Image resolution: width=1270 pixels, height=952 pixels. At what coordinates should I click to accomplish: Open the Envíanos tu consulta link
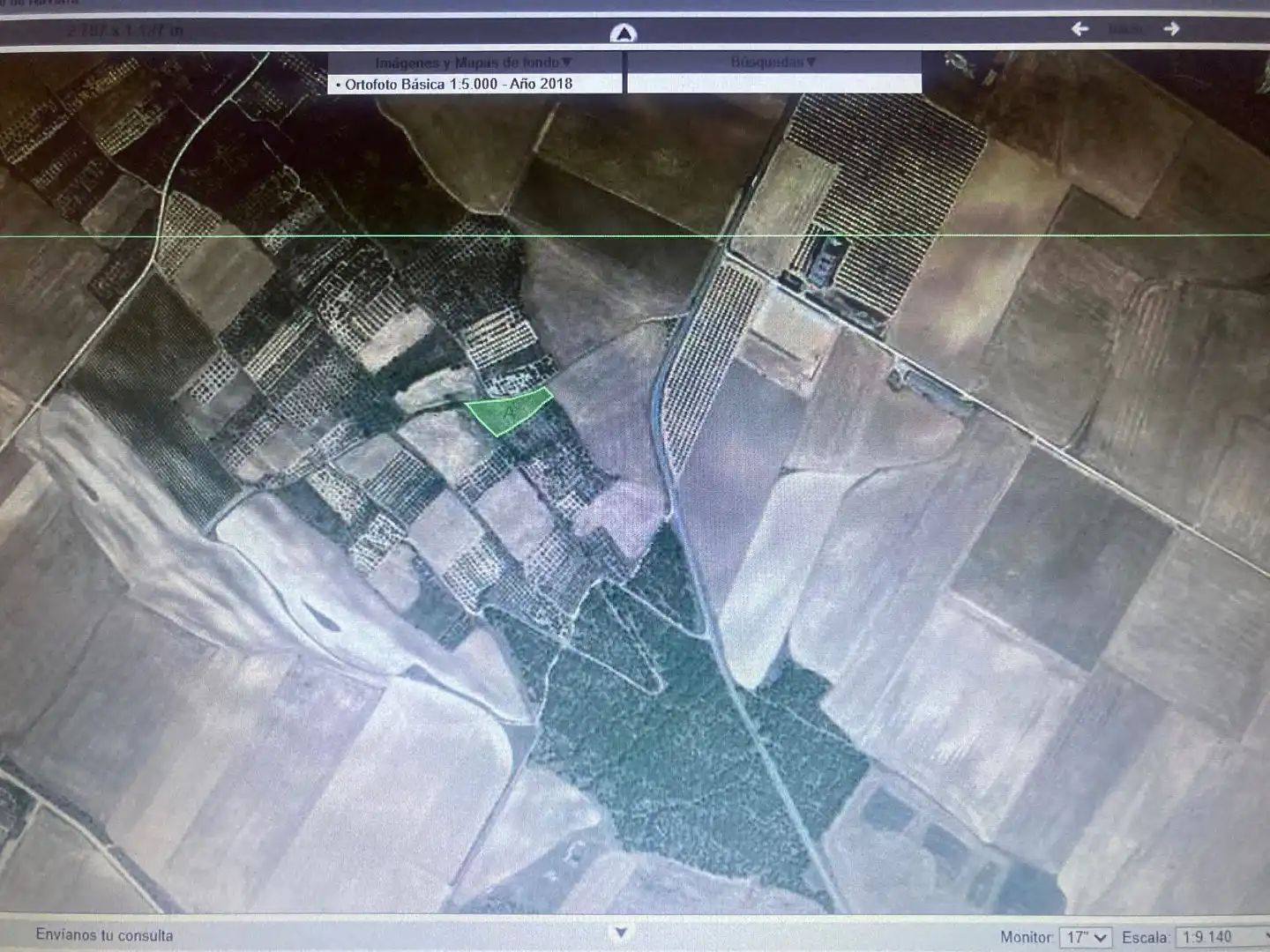[104, 935]
